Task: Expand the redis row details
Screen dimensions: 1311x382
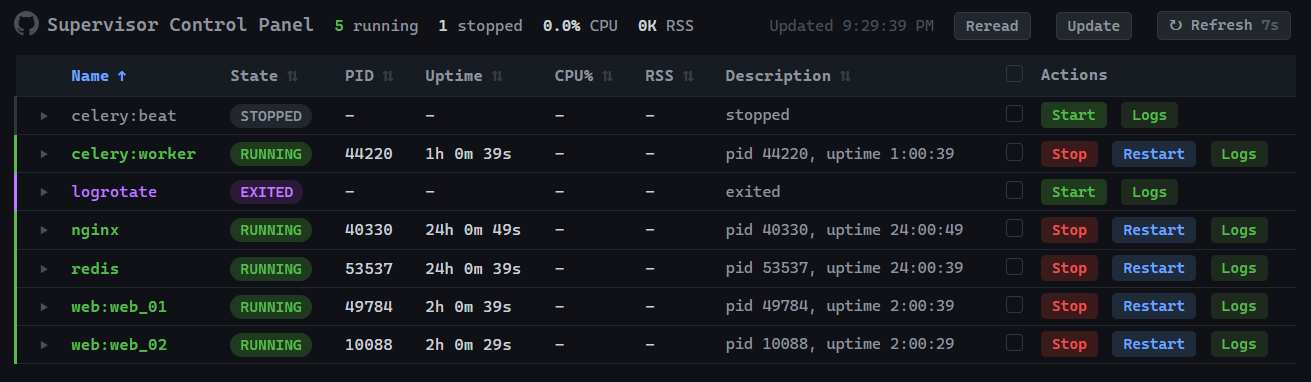Action: coord(44,268)
